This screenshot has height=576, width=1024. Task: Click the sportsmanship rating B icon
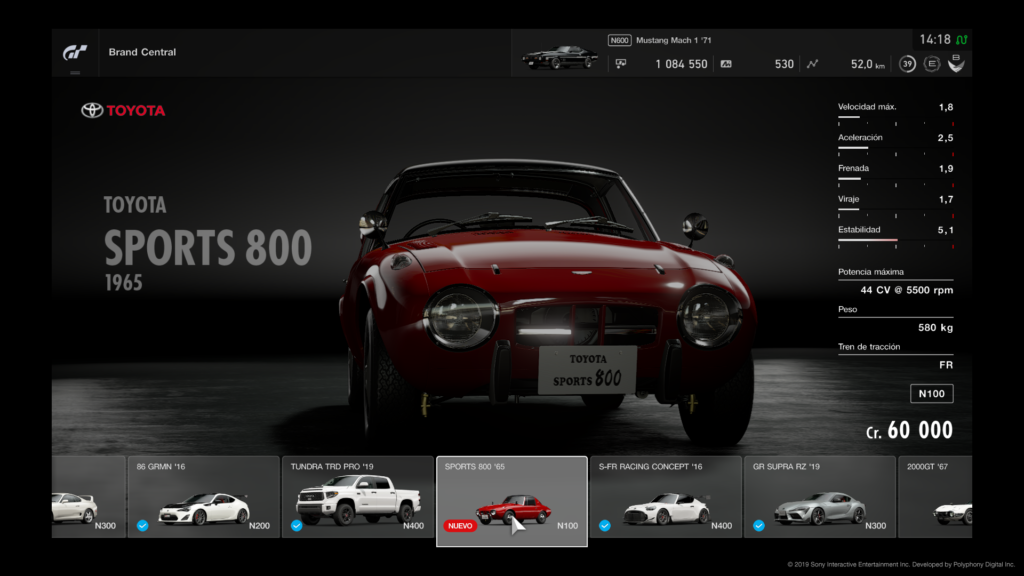coord(956,64)
